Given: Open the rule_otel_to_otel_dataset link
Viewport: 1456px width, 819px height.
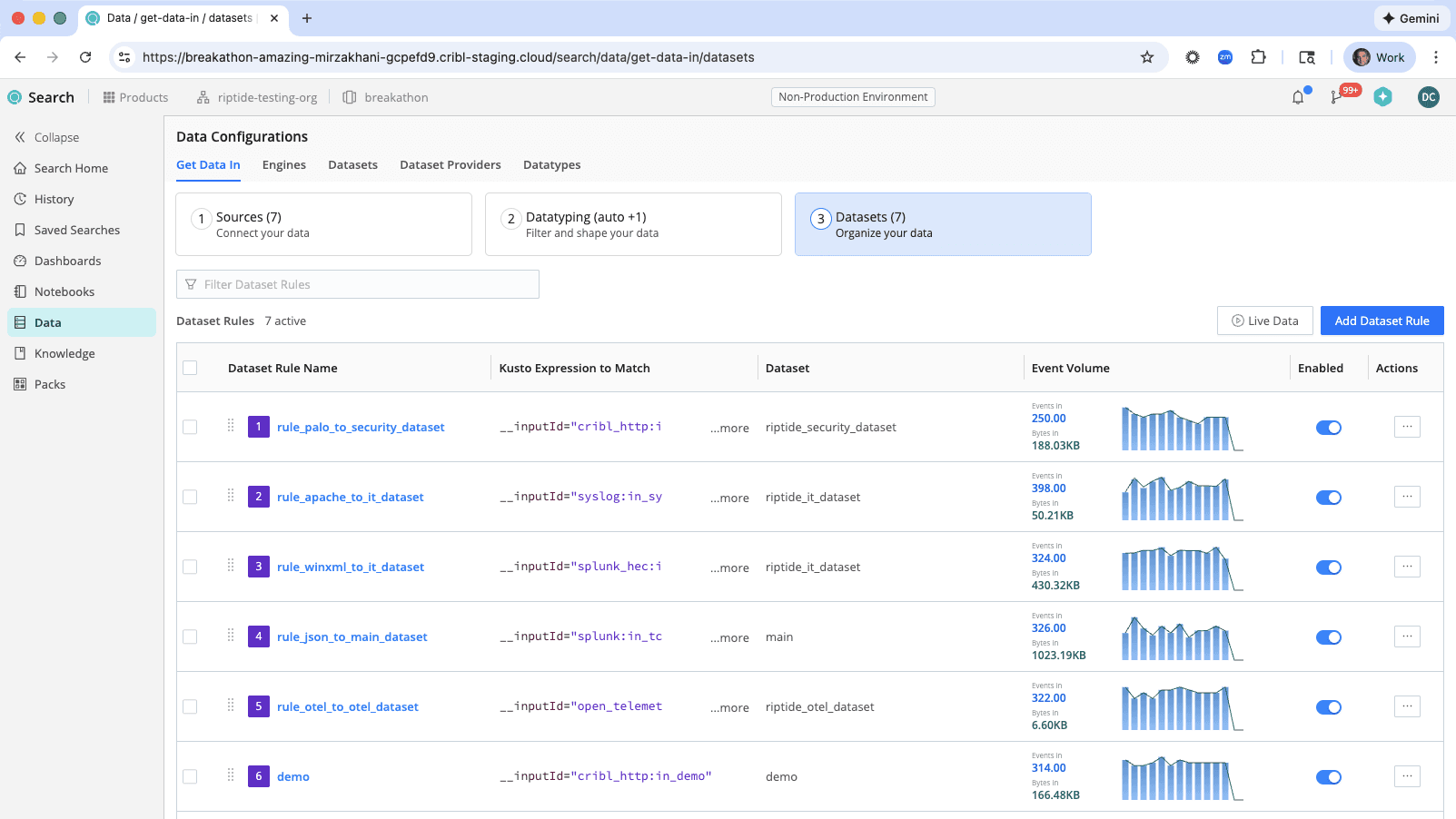Looking at the screenshot, I should [347, 706].
